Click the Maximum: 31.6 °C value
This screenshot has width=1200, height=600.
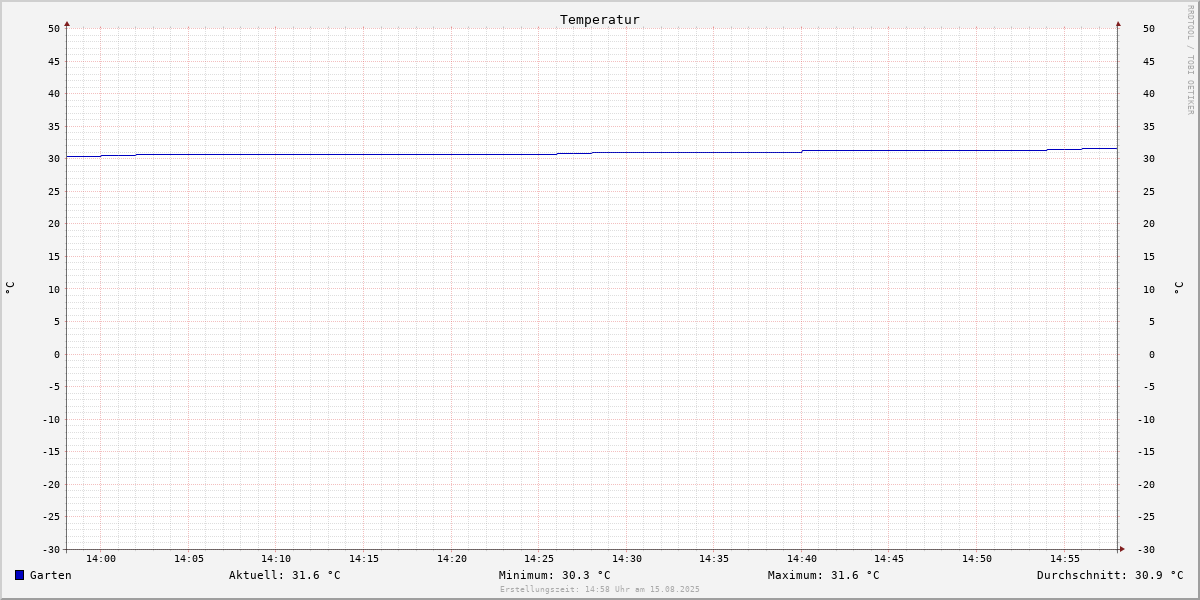[x=824, y=575]
